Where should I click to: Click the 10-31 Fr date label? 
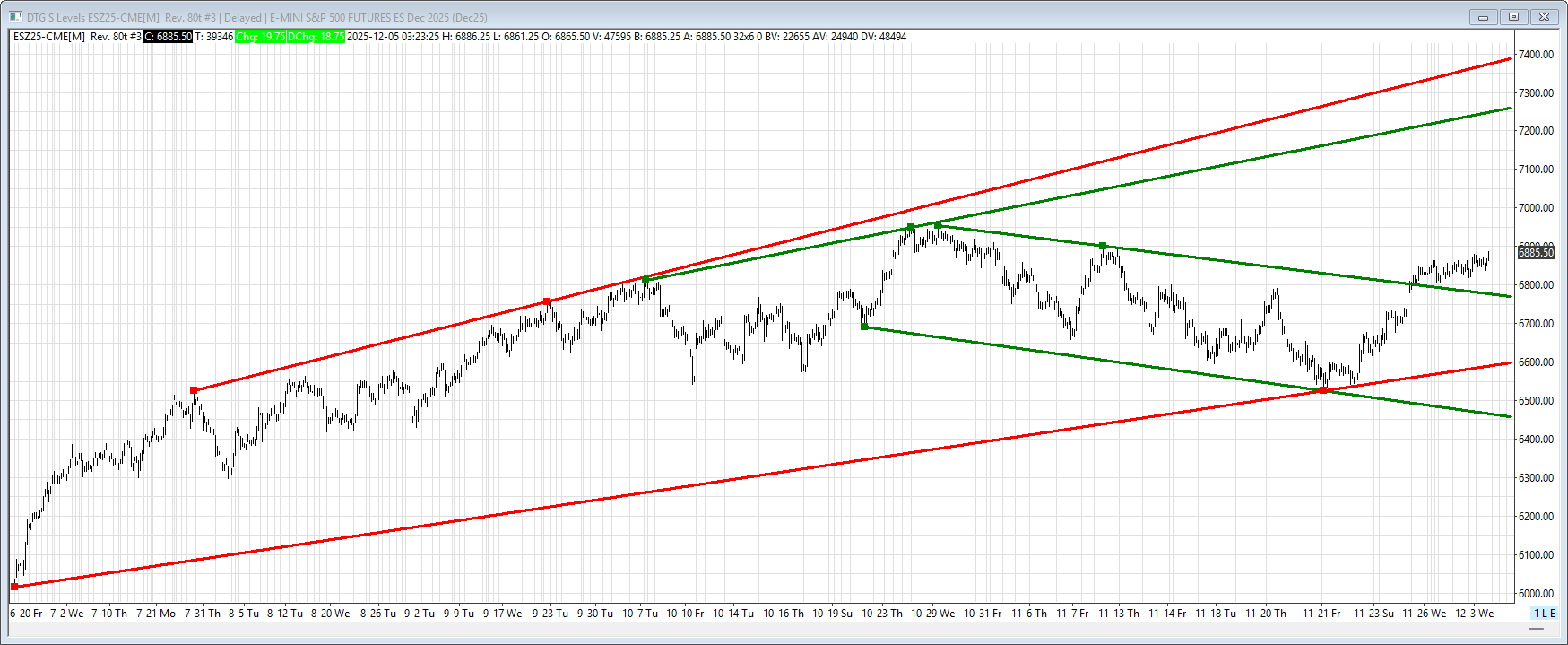[x=983, y=614]
